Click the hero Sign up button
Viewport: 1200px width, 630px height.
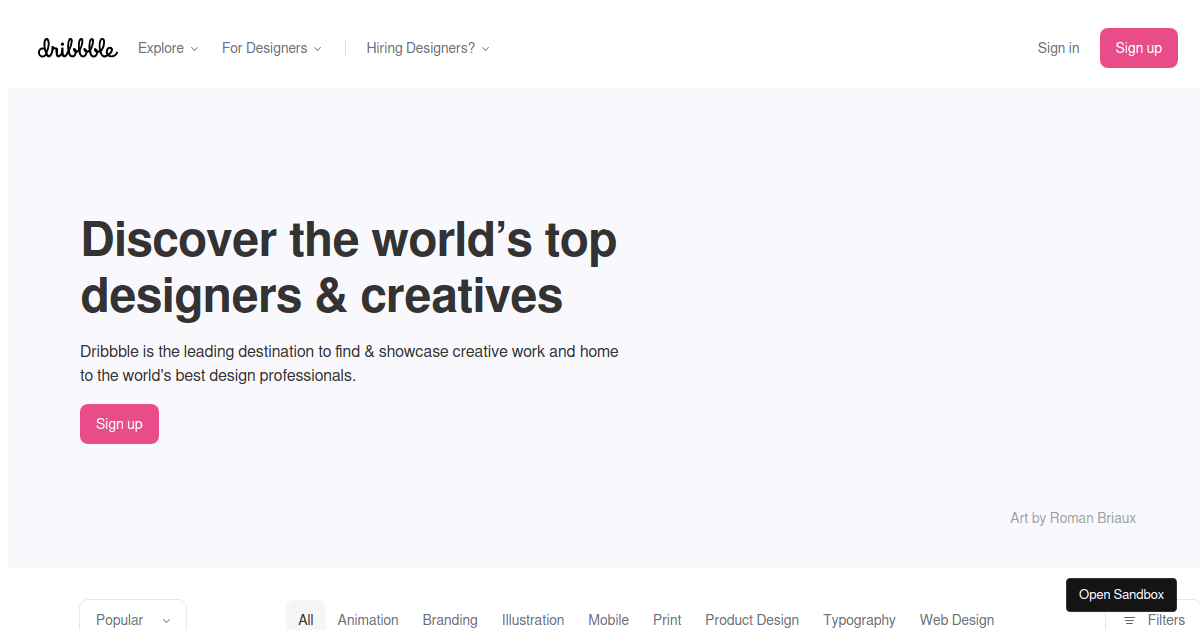tap(119, 424)
